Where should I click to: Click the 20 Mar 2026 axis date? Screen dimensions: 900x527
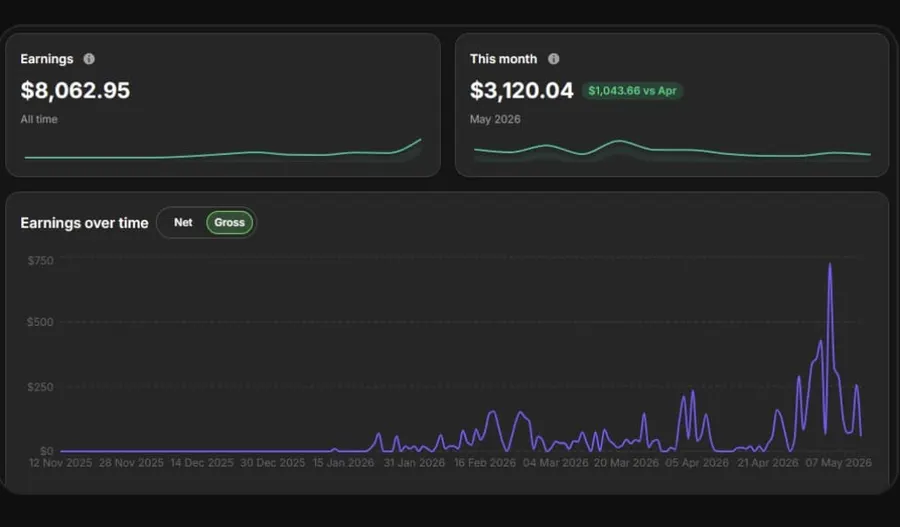[626, 463]
